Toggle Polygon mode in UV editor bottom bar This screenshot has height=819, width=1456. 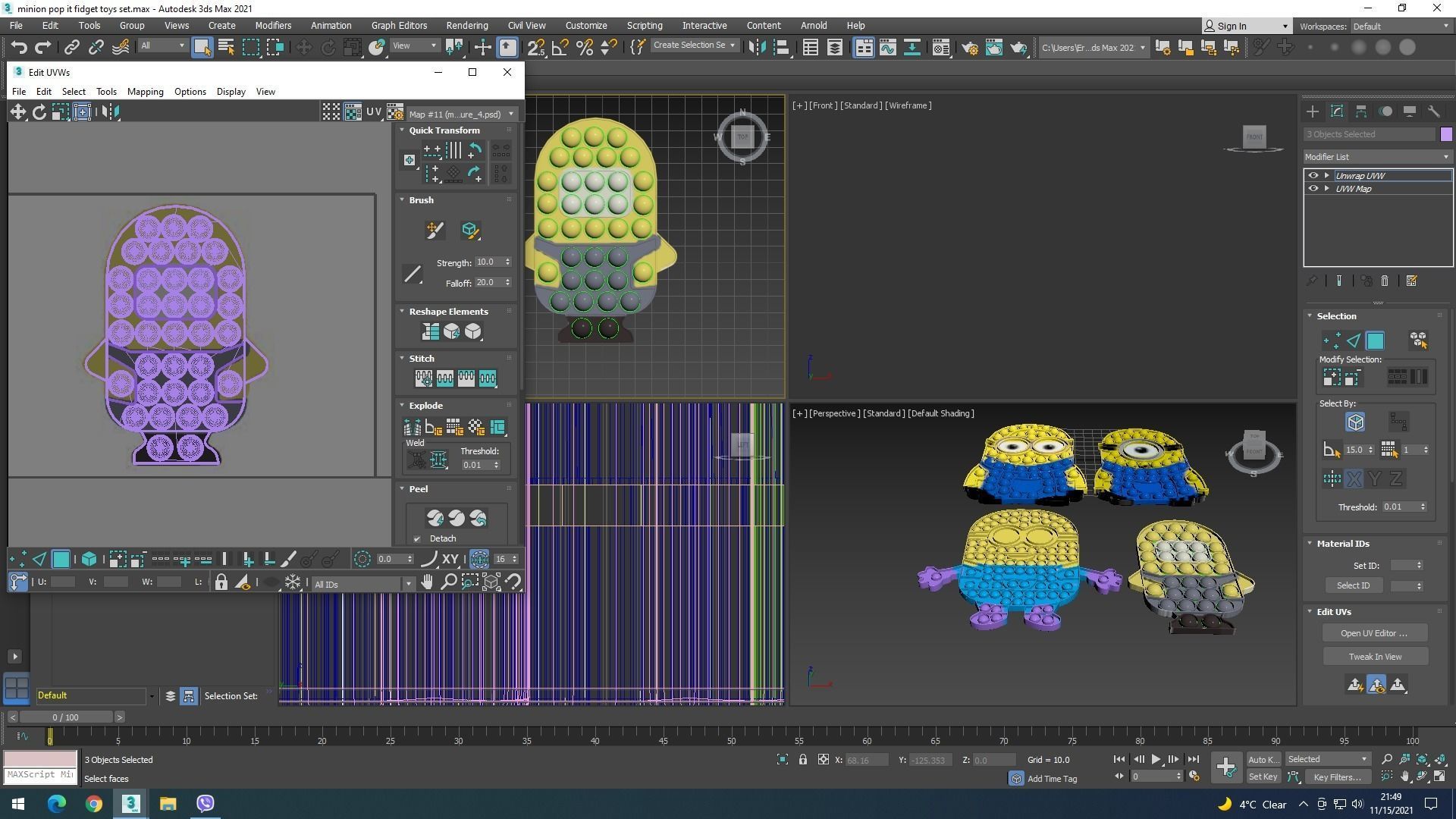tap(61, 559)
